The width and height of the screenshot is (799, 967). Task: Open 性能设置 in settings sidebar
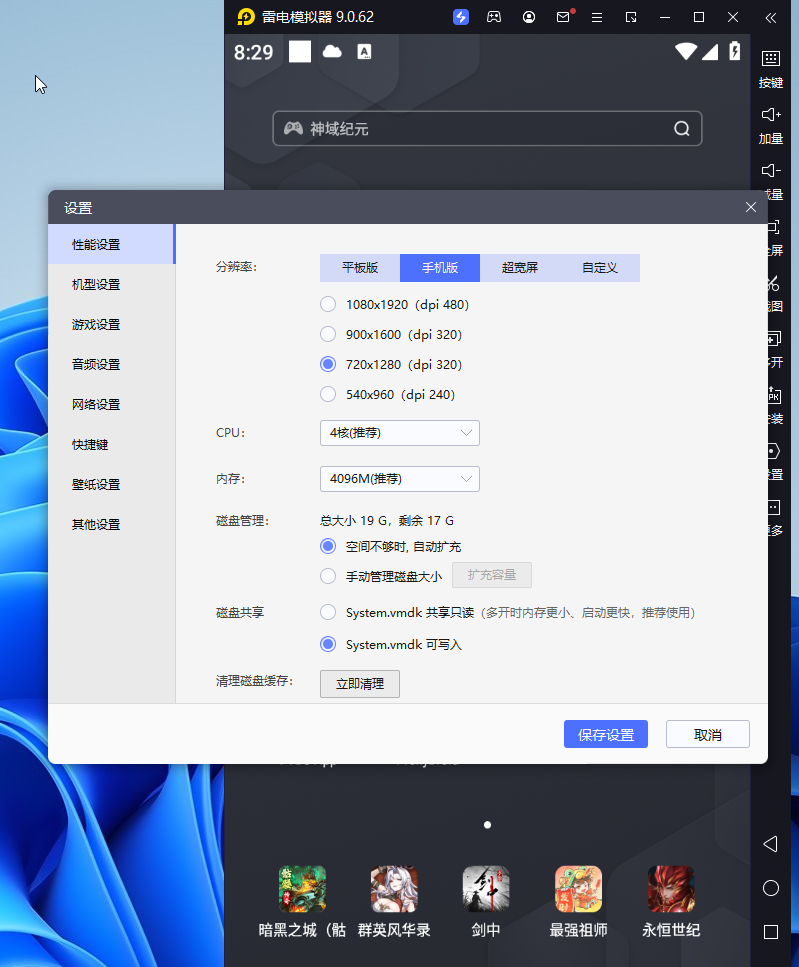112,244
